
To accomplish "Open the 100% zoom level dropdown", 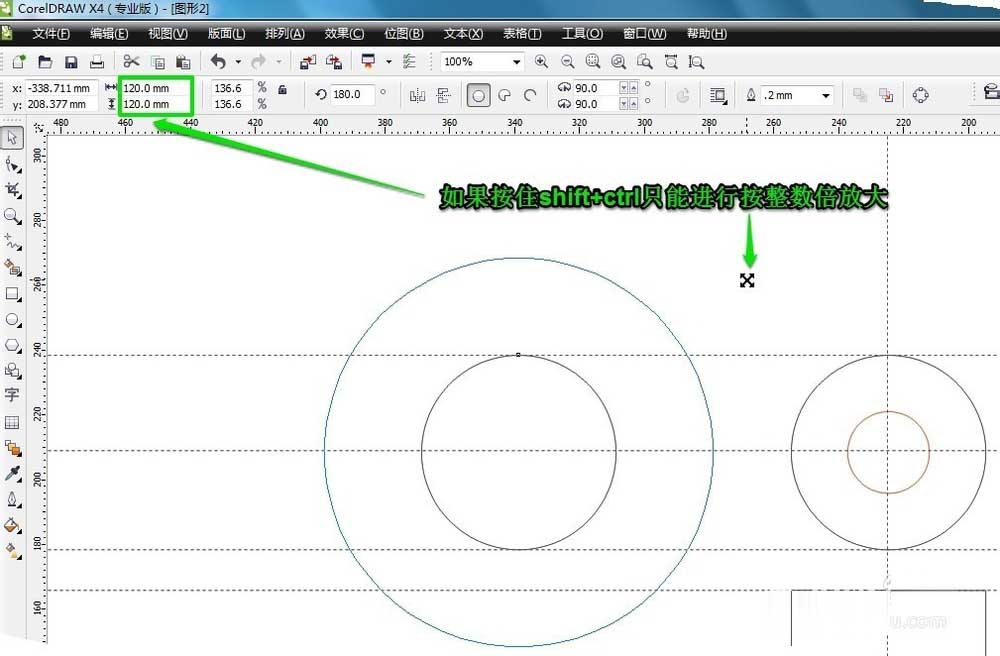I will click(517, 61).
